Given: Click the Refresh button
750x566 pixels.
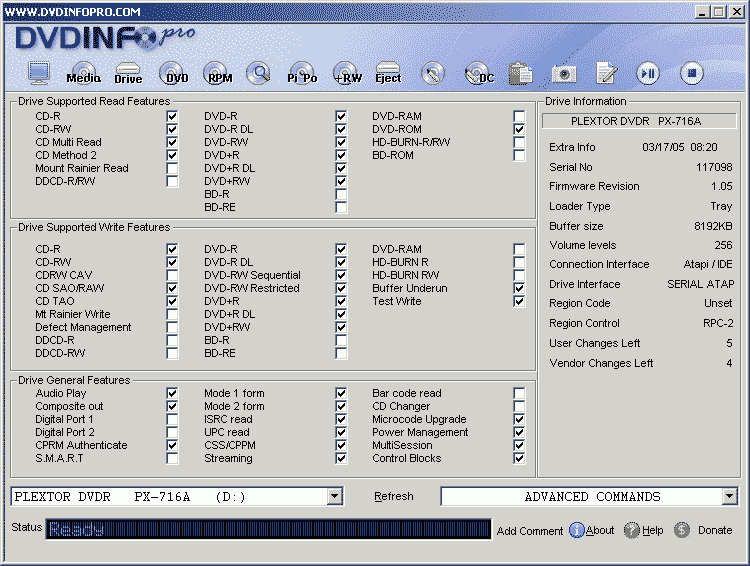Looking at the screenshot, I should [394, 497].
